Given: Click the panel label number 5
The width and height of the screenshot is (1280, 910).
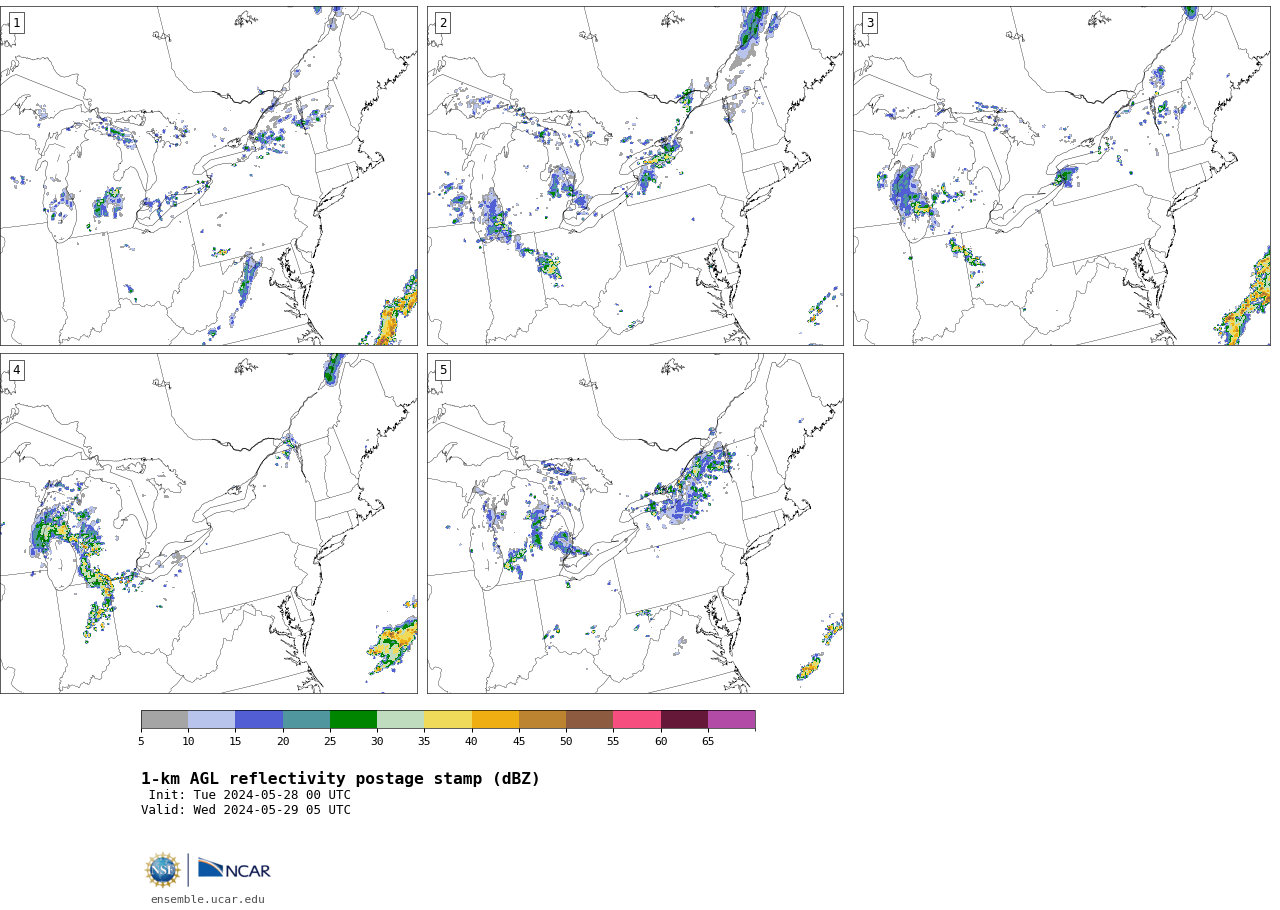Looking at the screenshot, I should [443, 370].
